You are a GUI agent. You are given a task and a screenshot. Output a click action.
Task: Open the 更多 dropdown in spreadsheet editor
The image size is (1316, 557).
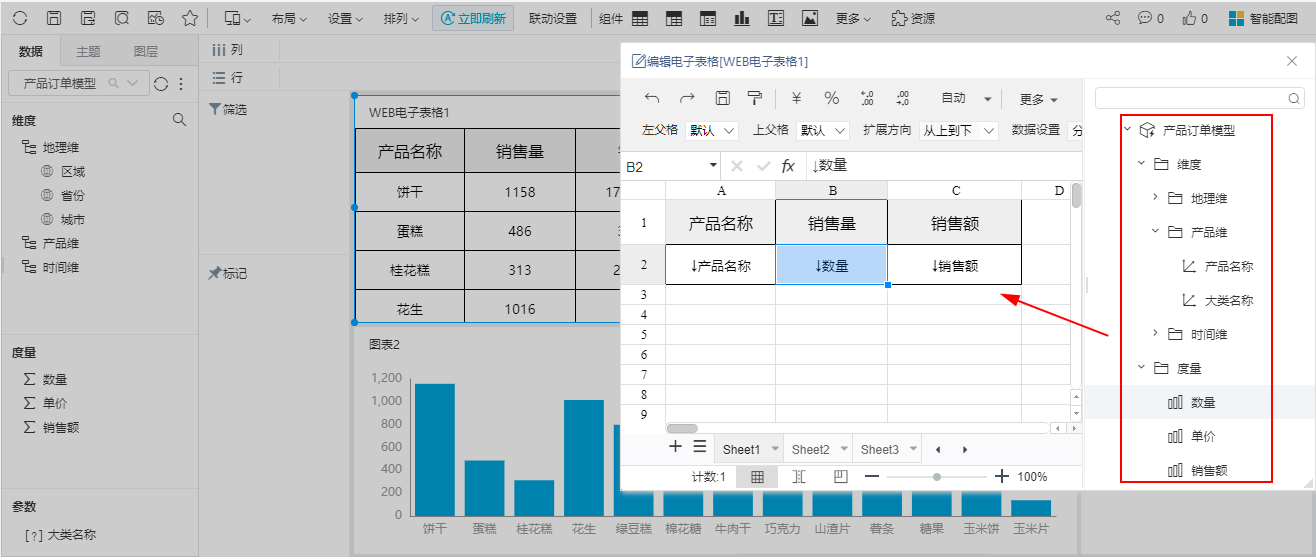click(x=1039, y=99)
